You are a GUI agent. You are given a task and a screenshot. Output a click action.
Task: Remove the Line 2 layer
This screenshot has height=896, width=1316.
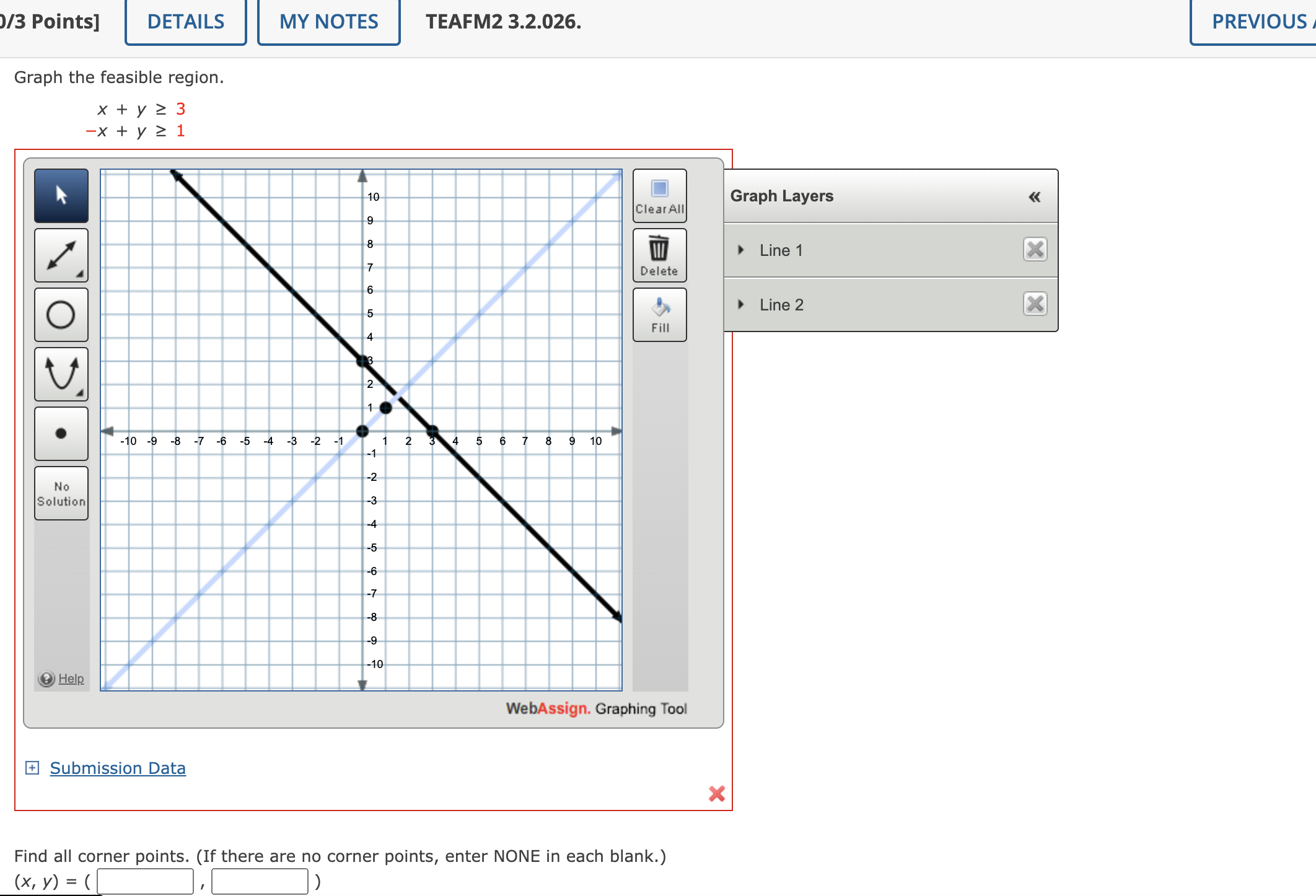1034,304
